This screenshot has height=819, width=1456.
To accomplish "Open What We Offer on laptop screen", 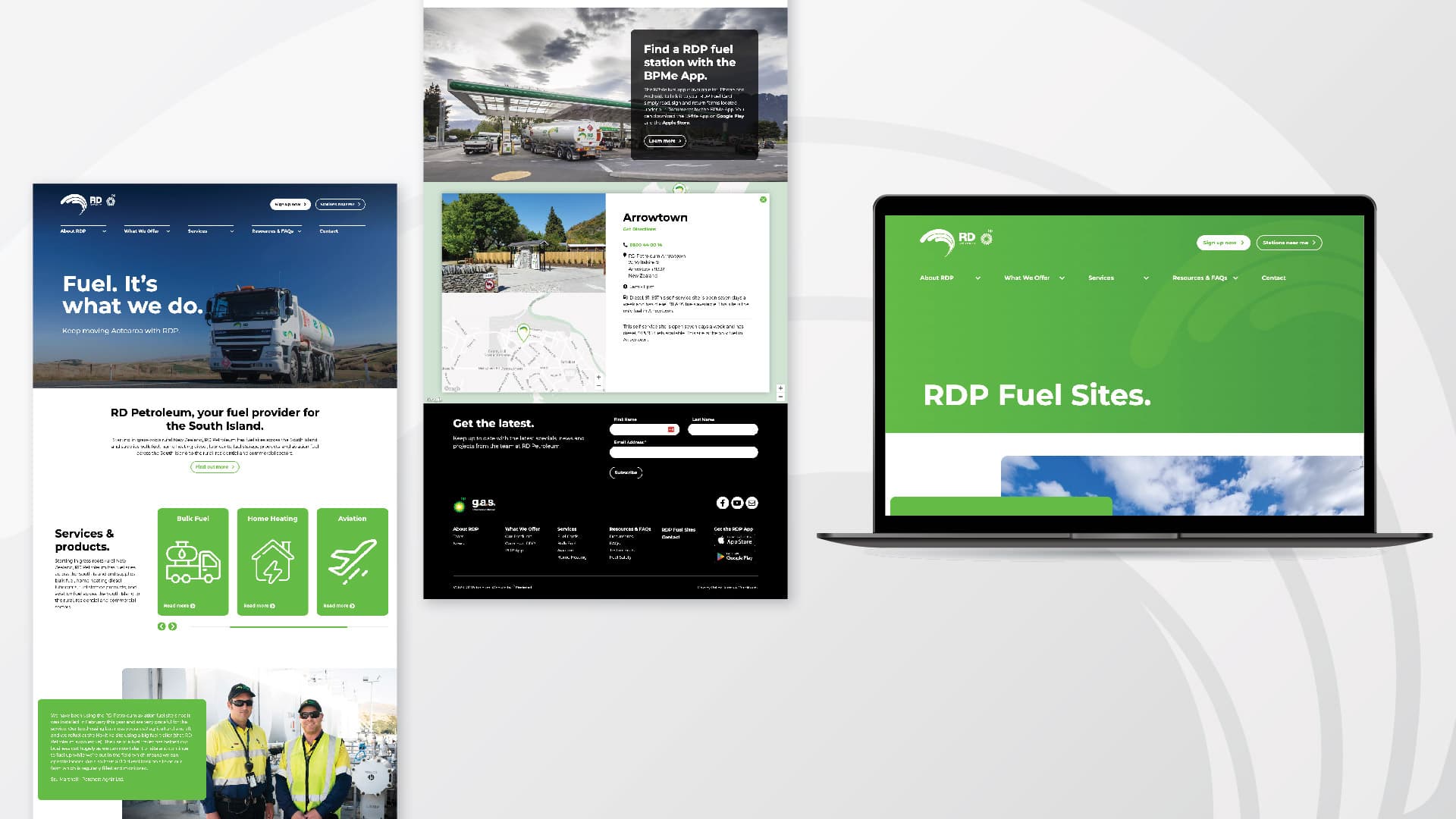I will click(x=1027, y=278).
